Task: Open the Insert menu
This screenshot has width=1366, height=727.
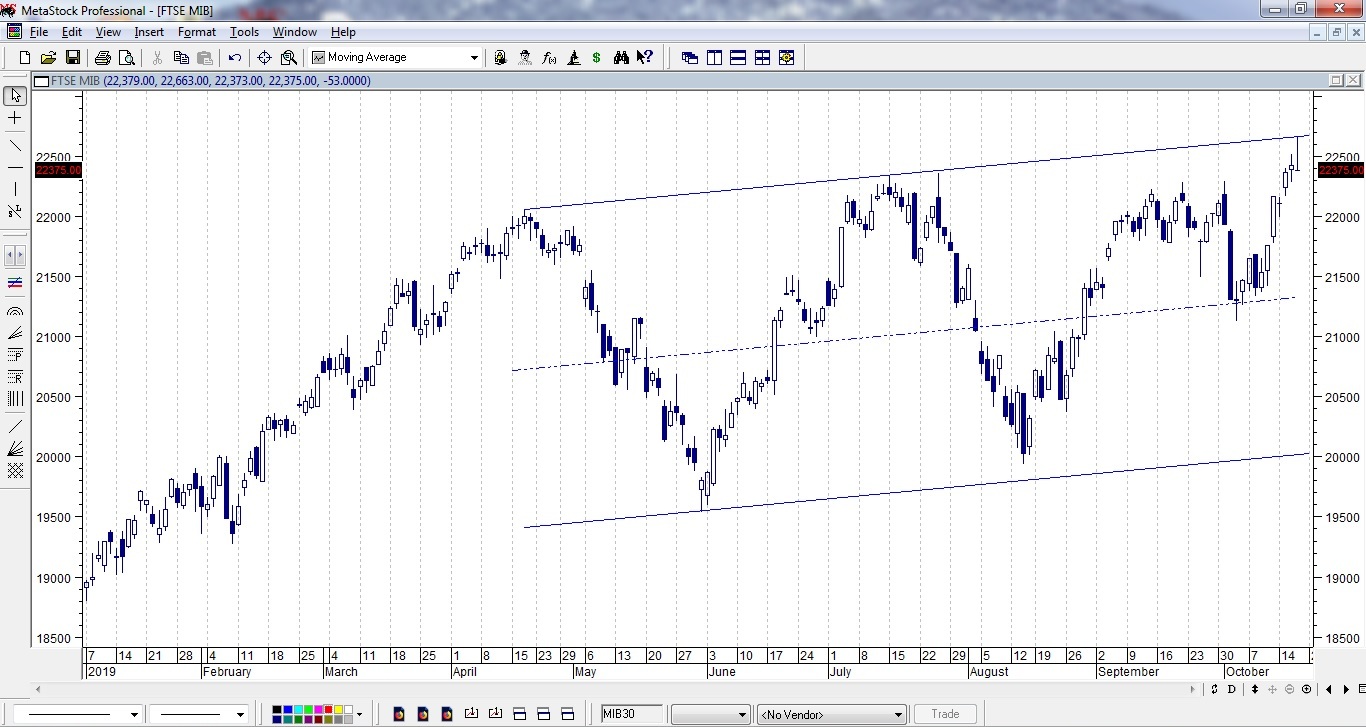Action: tap(149, 32)
